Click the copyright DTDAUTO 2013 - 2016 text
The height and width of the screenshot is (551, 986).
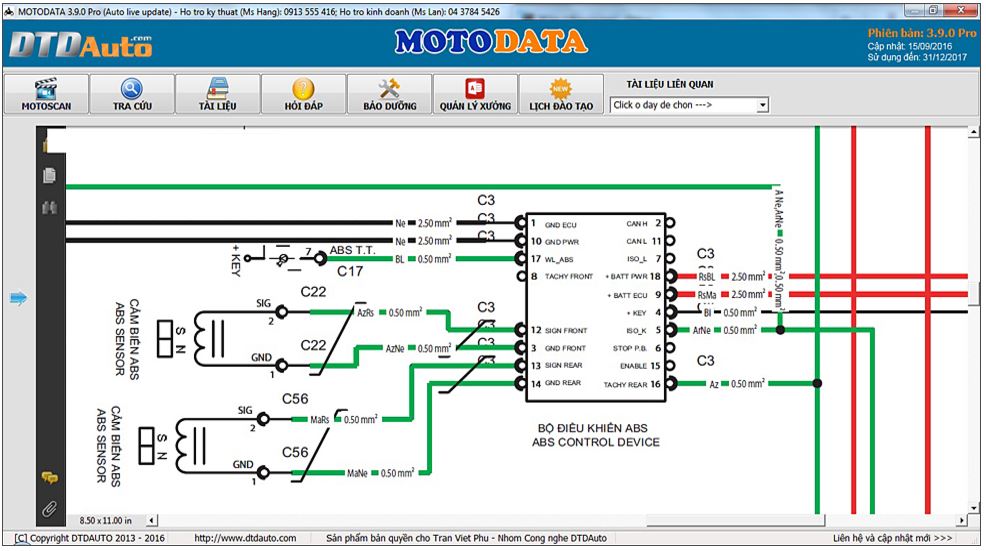pos(89,538)
